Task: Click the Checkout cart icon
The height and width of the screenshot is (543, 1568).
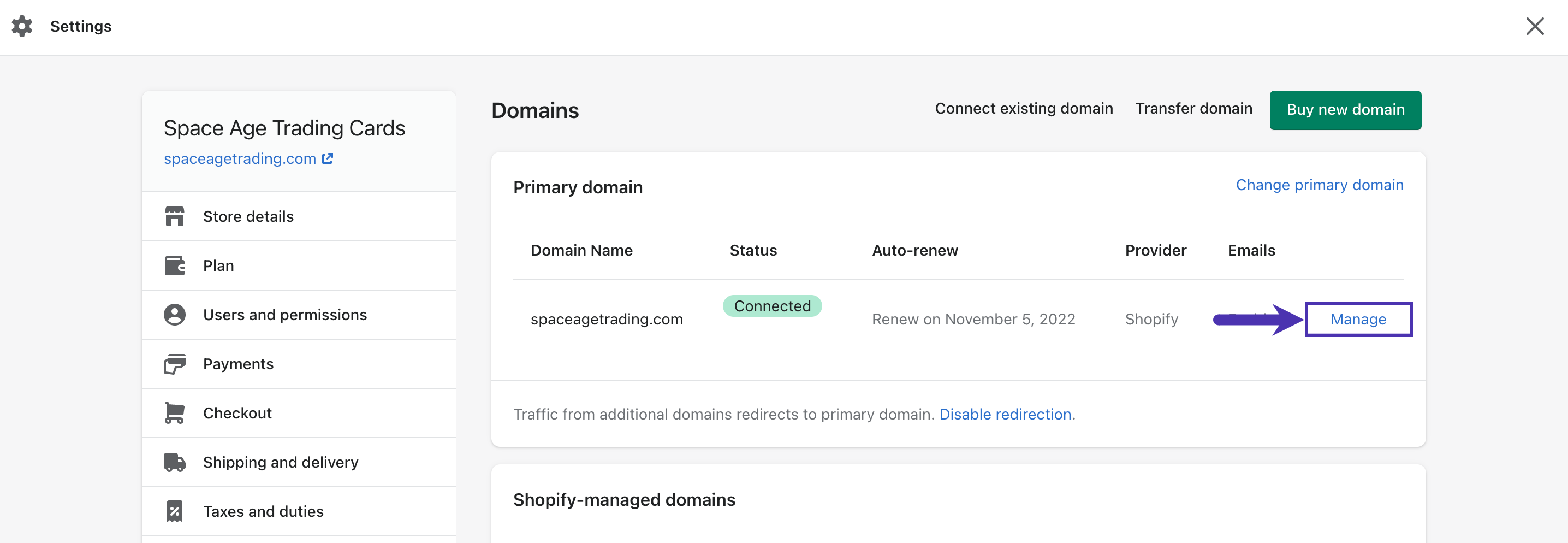Action: click(x=175, y=414)
